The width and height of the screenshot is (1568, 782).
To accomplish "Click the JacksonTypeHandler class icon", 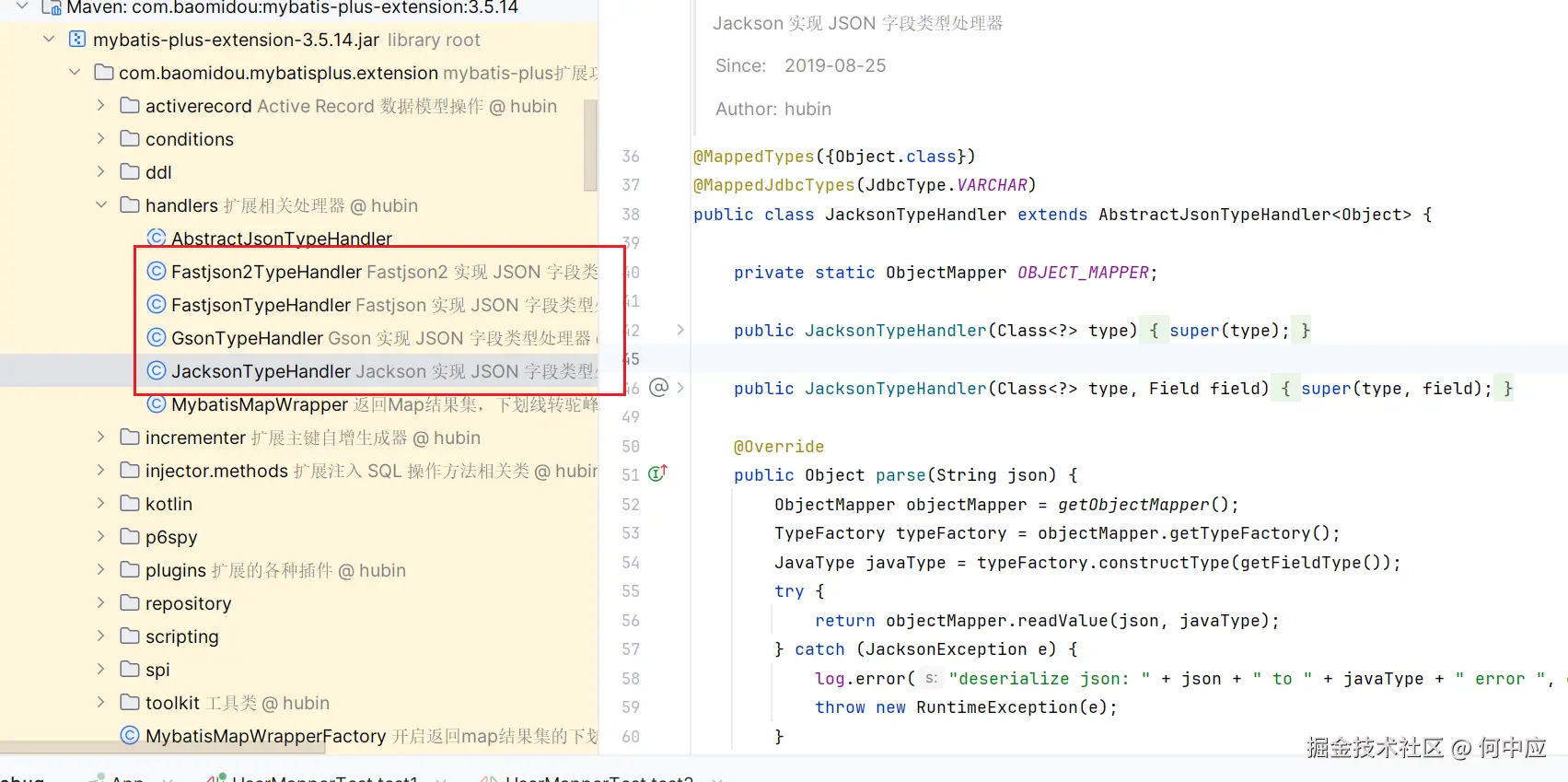I will point(157,371).
